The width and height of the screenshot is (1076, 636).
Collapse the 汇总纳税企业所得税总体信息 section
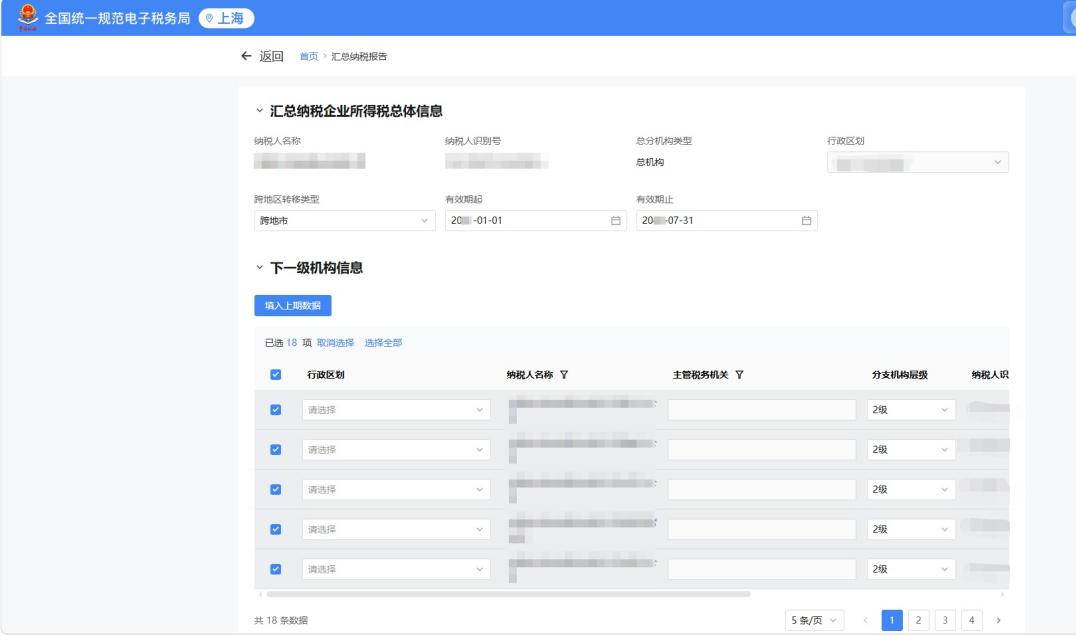pos(259,110)
